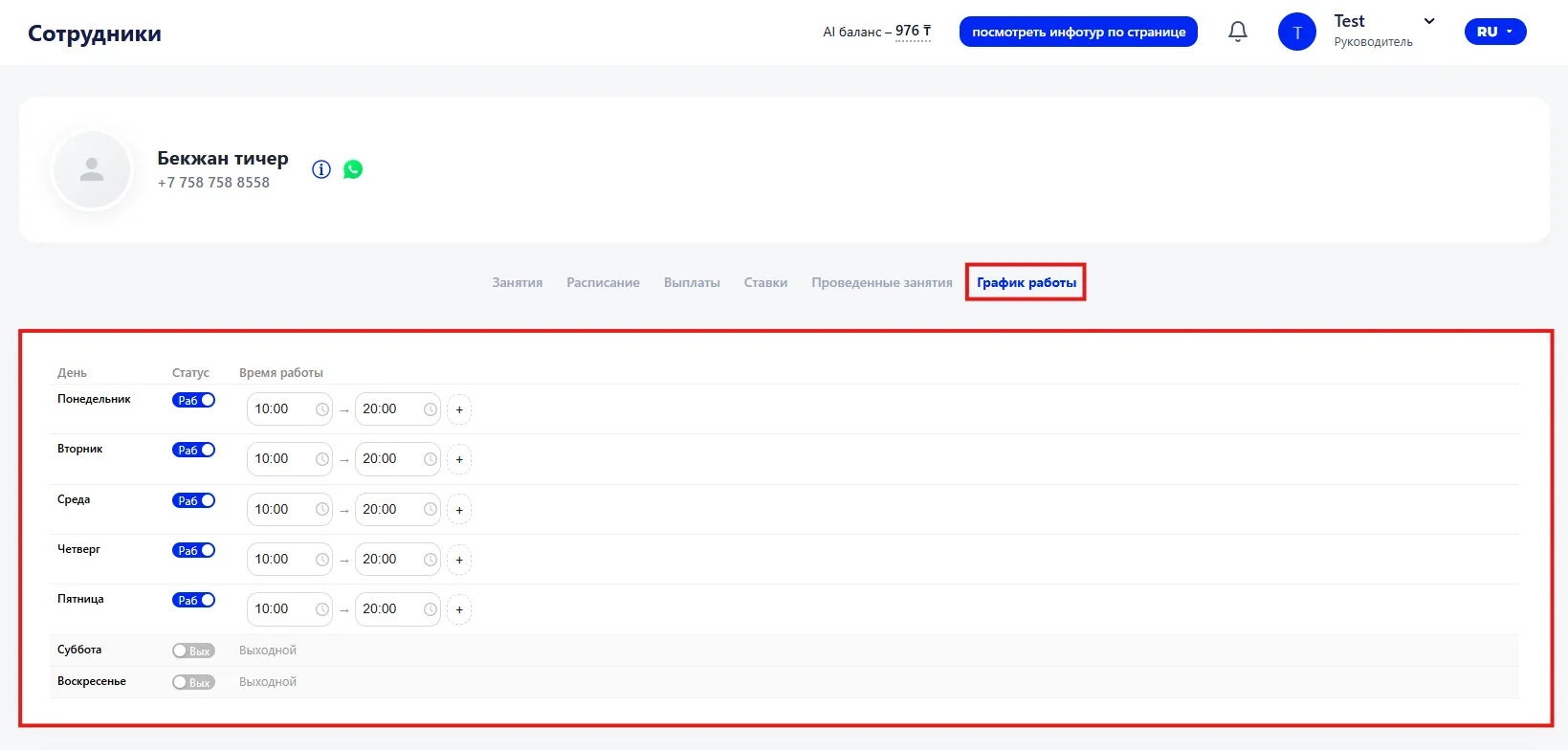Click Выходной label in Воскресенье row
Screen dimensions: 1568x750
point(268,682)
